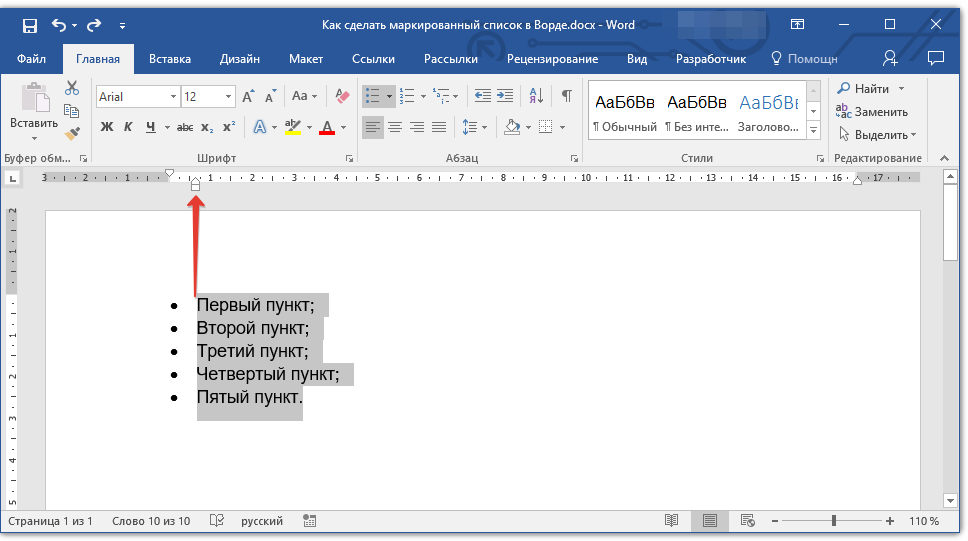Open the Макет ribbon tab
The image size is (968, 541).
pos(306,59)
